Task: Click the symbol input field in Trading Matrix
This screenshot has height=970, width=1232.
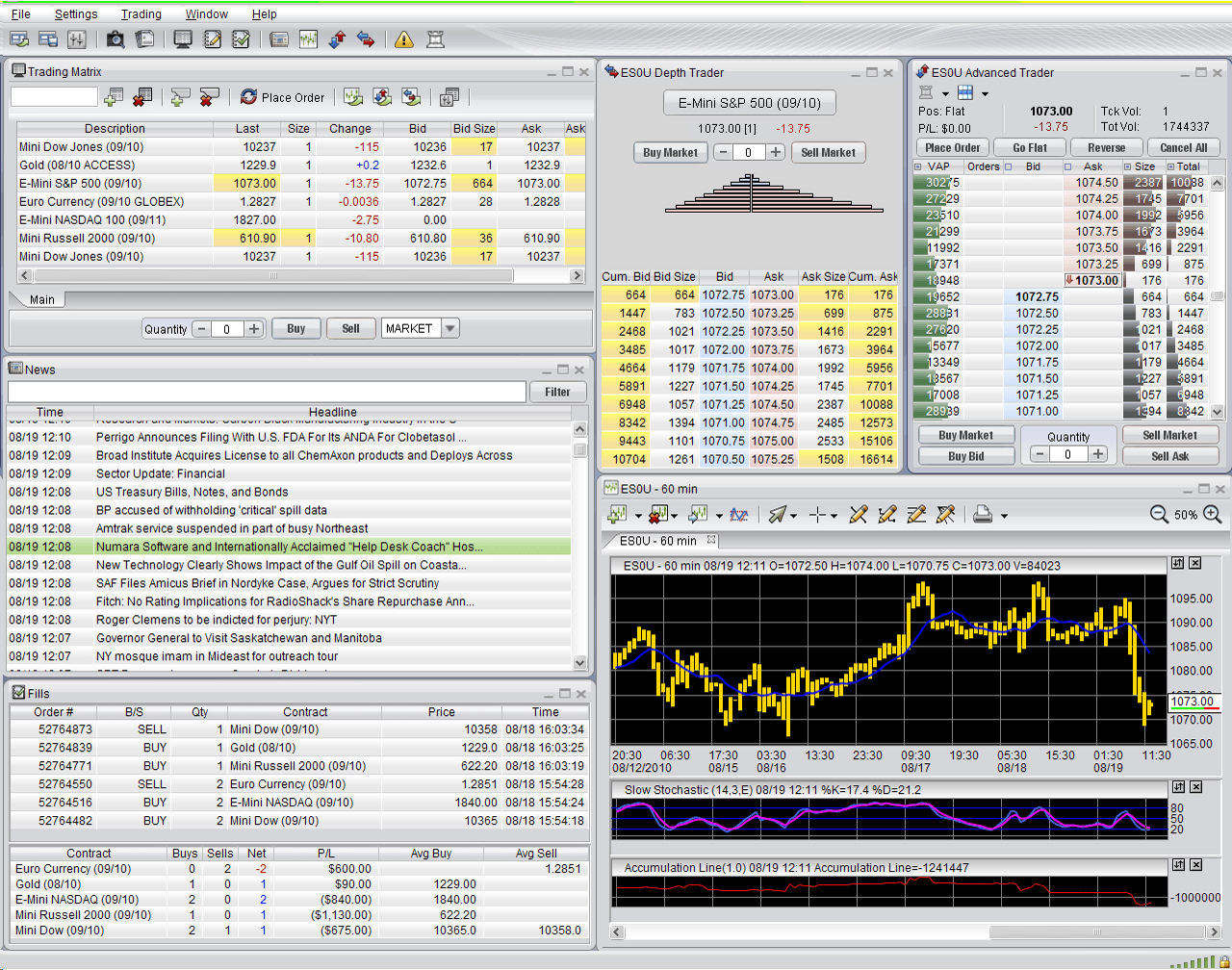Action: (55, 97)
